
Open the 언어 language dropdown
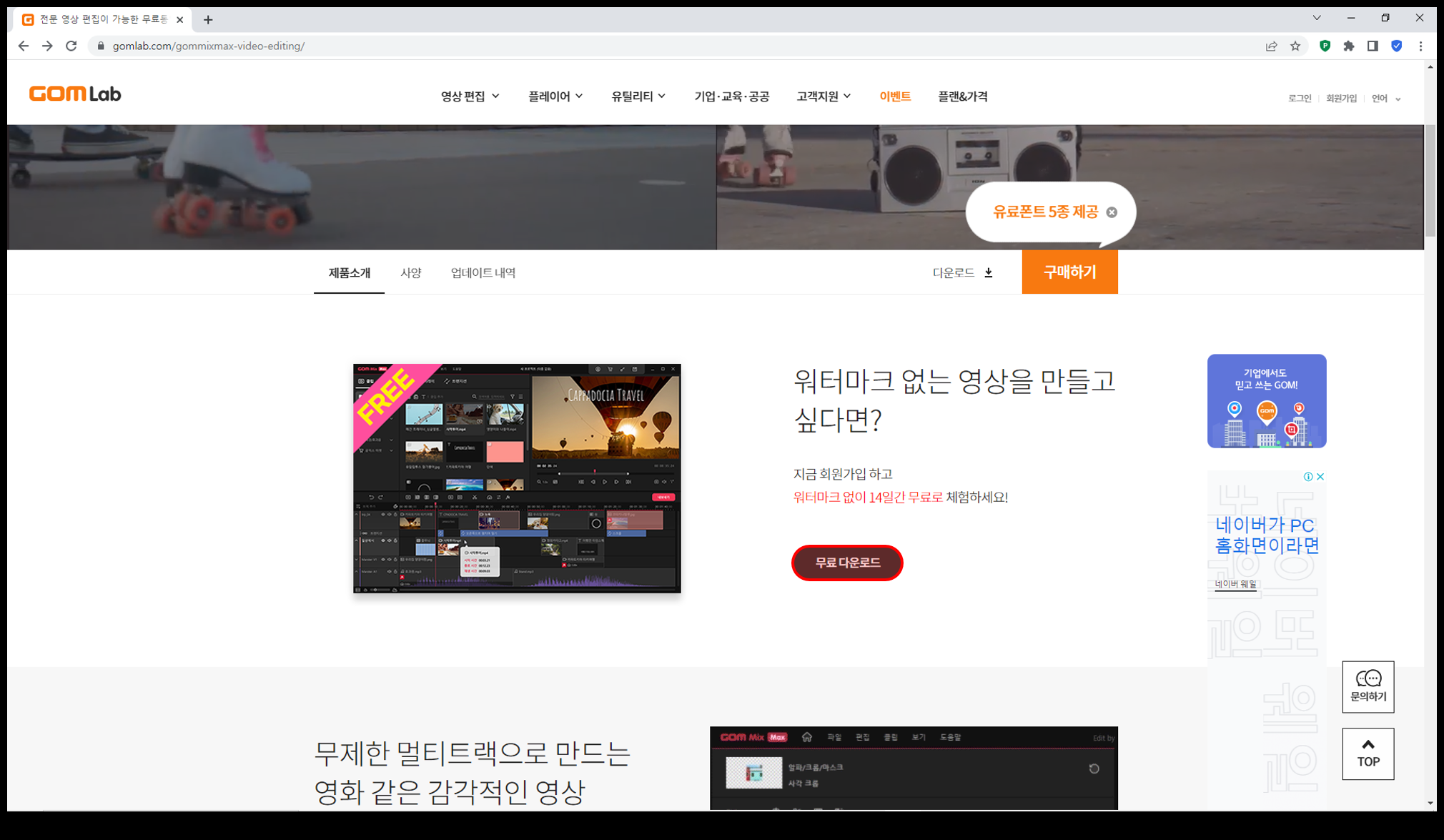[1385, 99]
